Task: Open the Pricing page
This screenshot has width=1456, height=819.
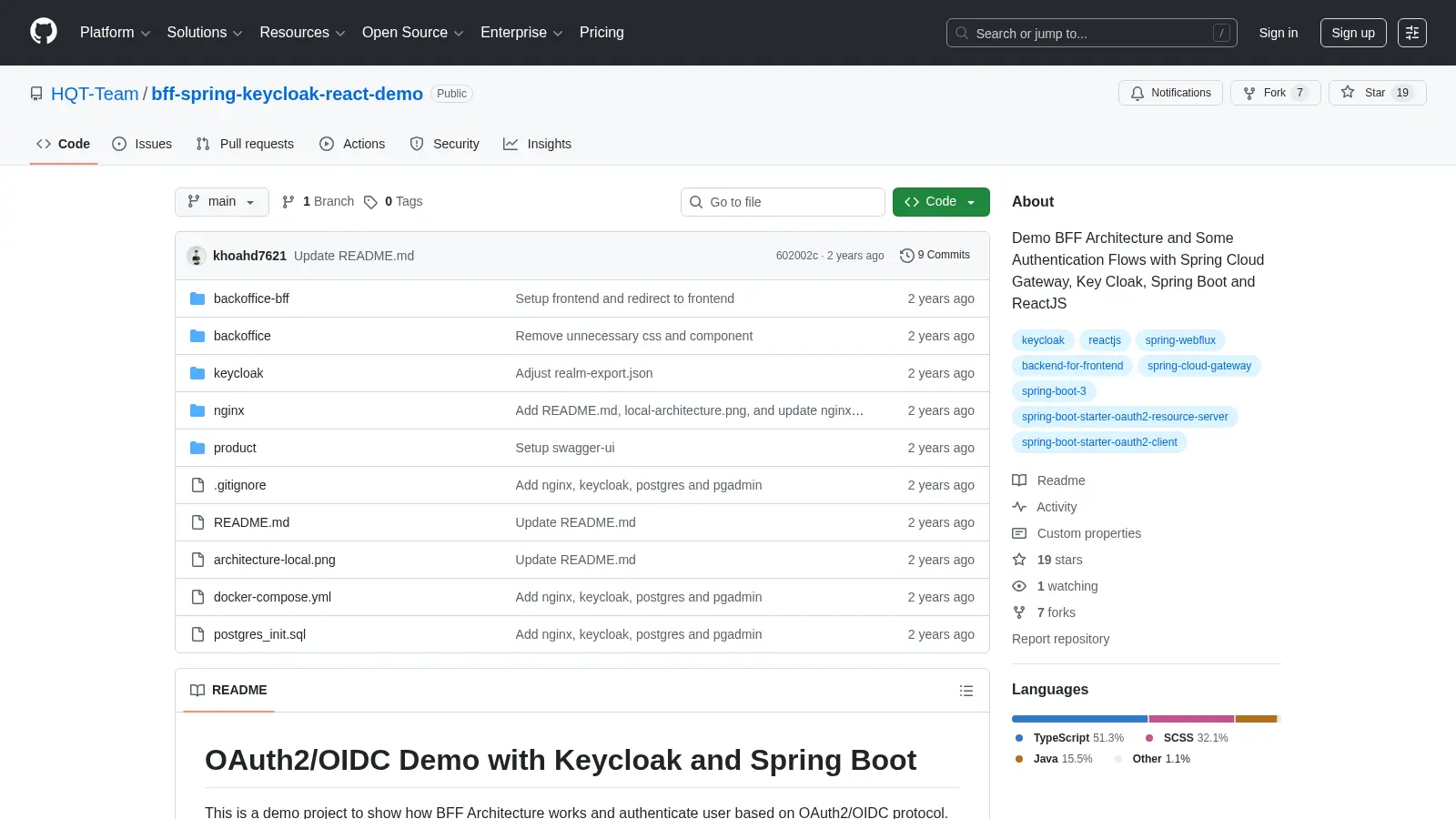Action: pyautogui.click(x=602, y=33)
